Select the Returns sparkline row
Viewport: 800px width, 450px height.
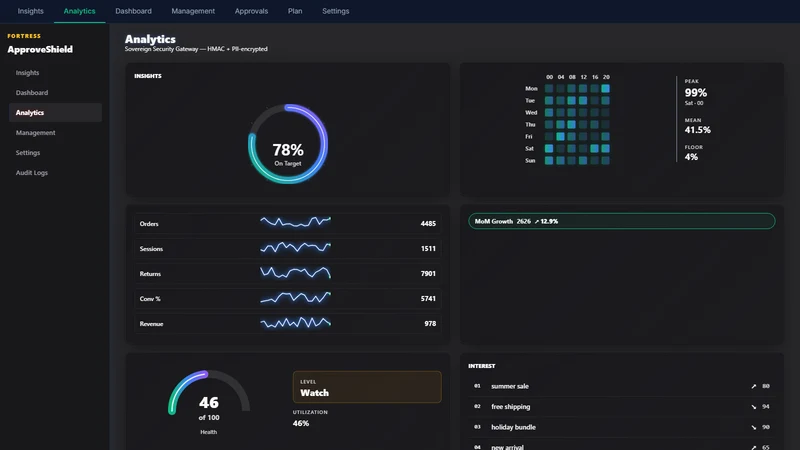pyautogui.click(x=288, y=273)
